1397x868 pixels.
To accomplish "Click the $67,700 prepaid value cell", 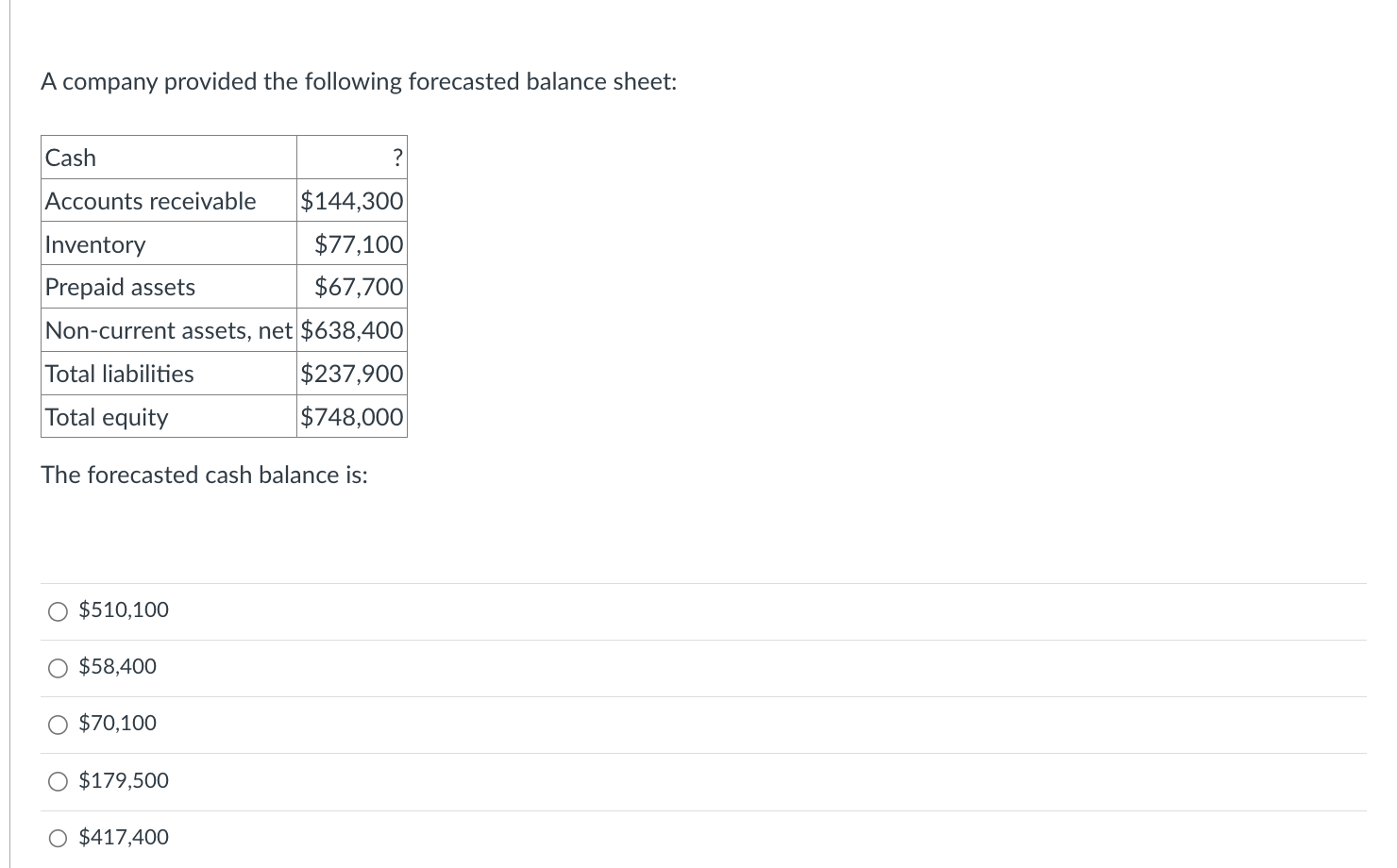I will (x=352, y=287).
